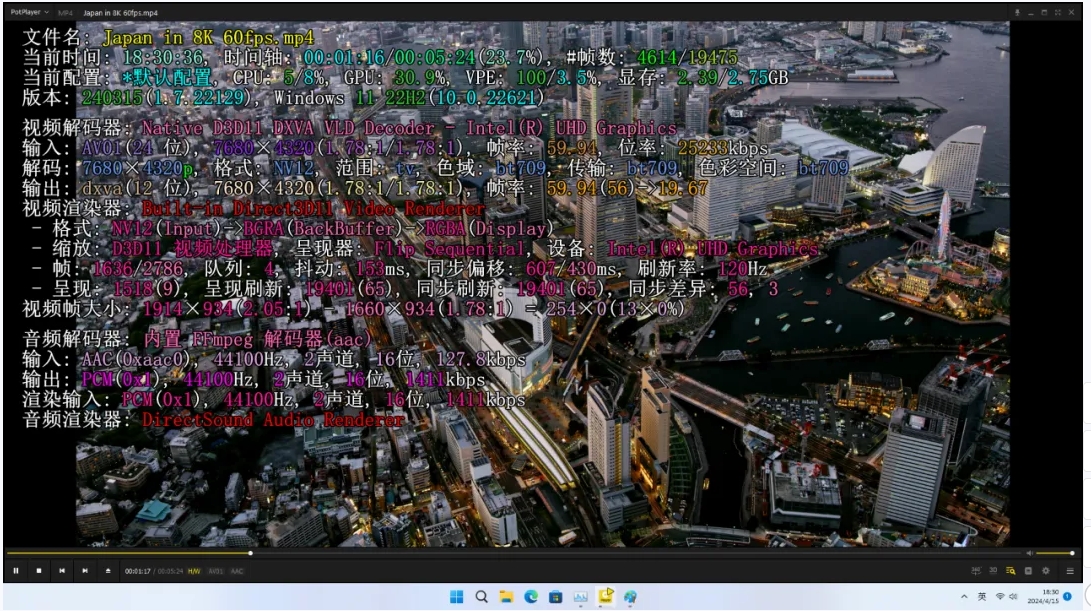Toggle pin-on-top icon in title bar
Screen dimensions: 1091x611
coord(1017,13)
